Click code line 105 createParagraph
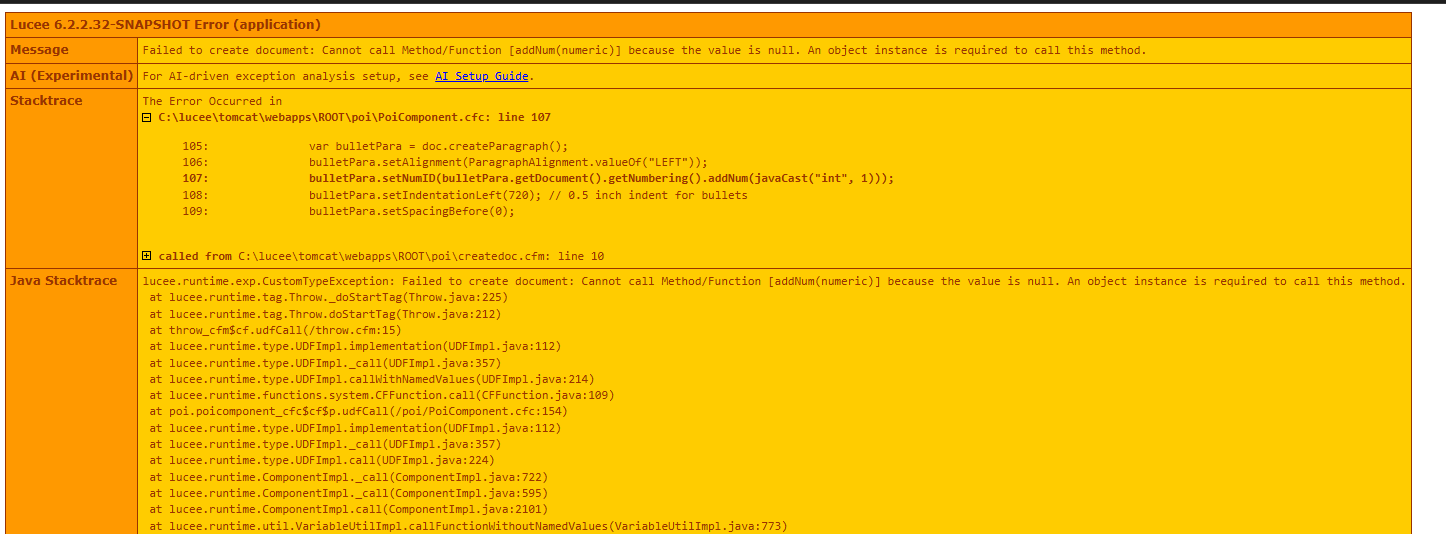Screen dimensions: 1446x534 click(438, 146)
